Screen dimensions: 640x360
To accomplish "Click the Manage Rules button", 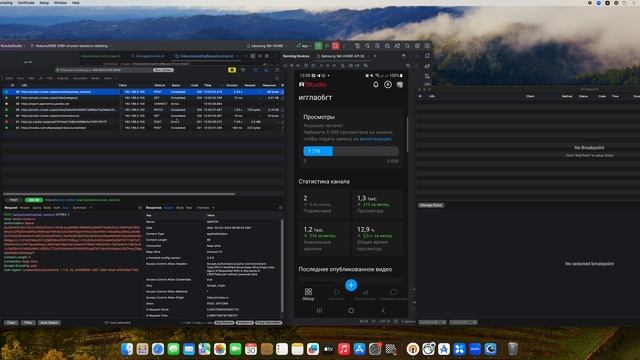I will 431,205.
